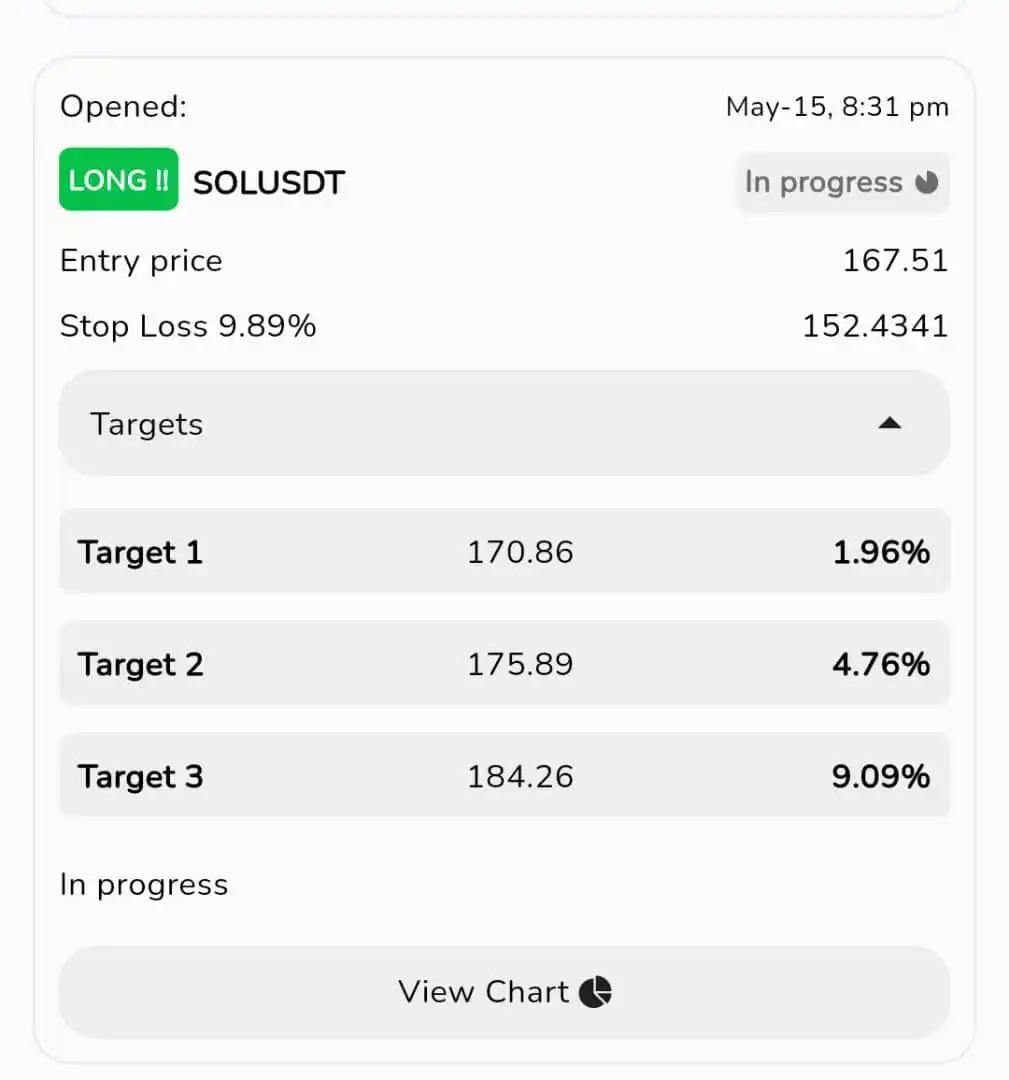Click the Targets header bar
Screen dimensions: 1009x1080
coord(504,423)
